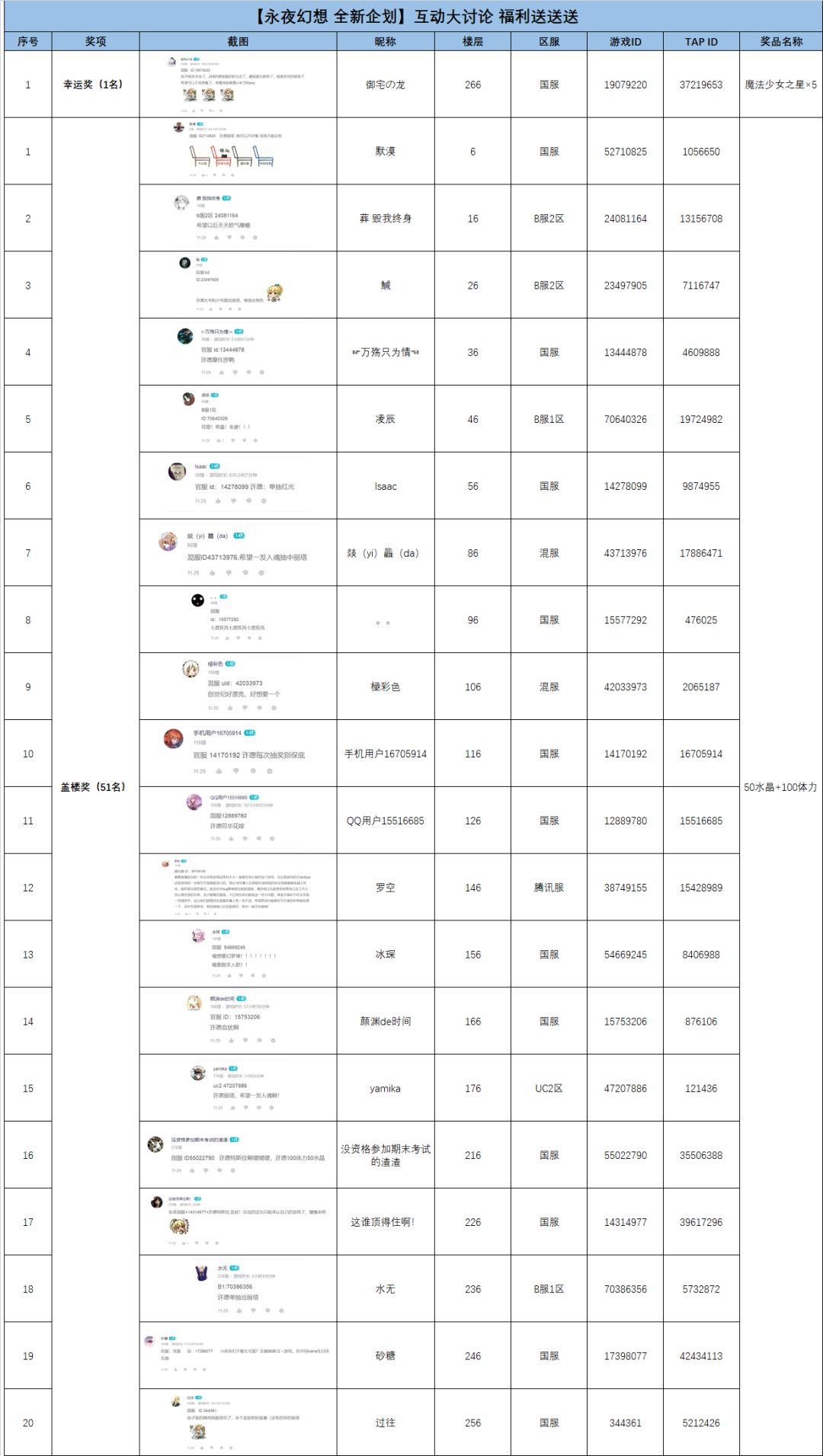Select the 昵称 column header
823x1456 pixels.
coord(386,41)
